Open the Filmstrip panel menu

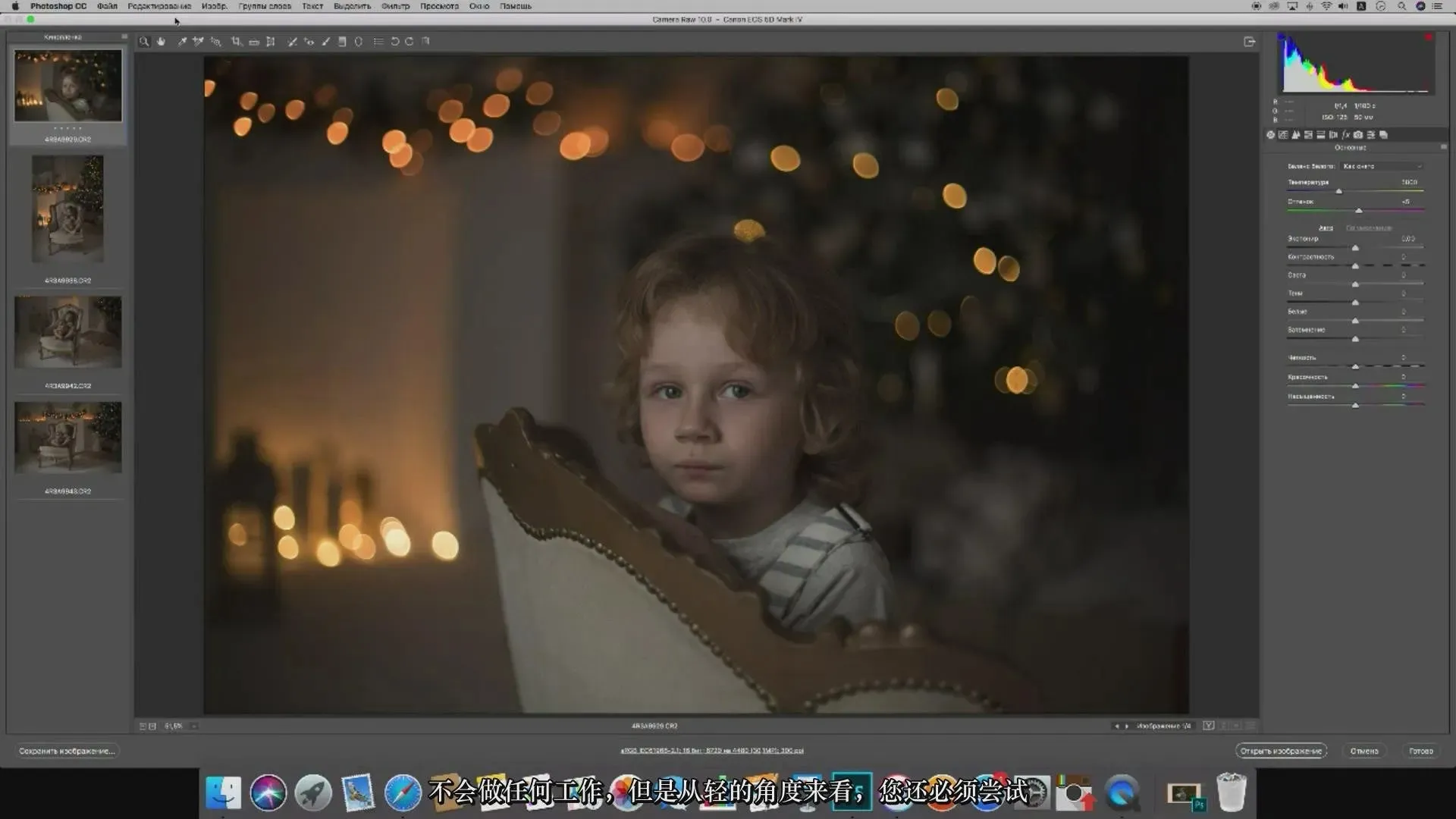pos(124,36)
